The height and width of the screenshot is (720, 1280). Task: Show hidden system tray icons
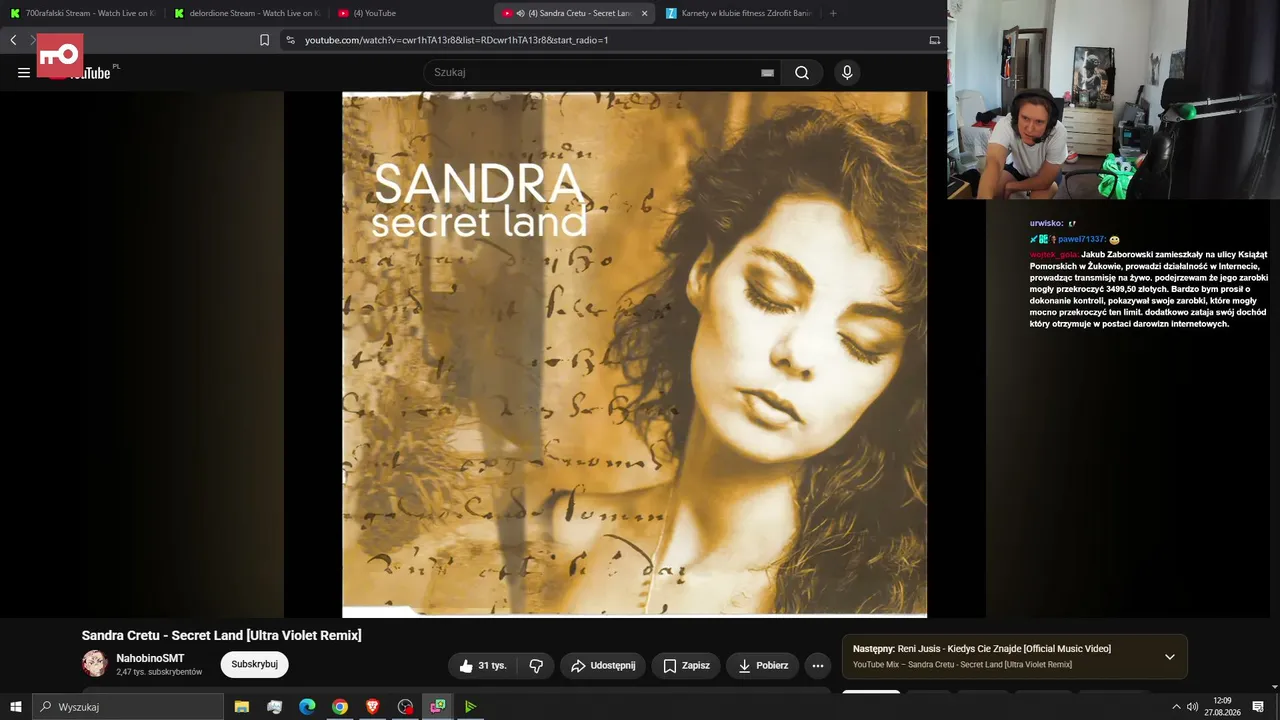click(x=1176, y=707)
